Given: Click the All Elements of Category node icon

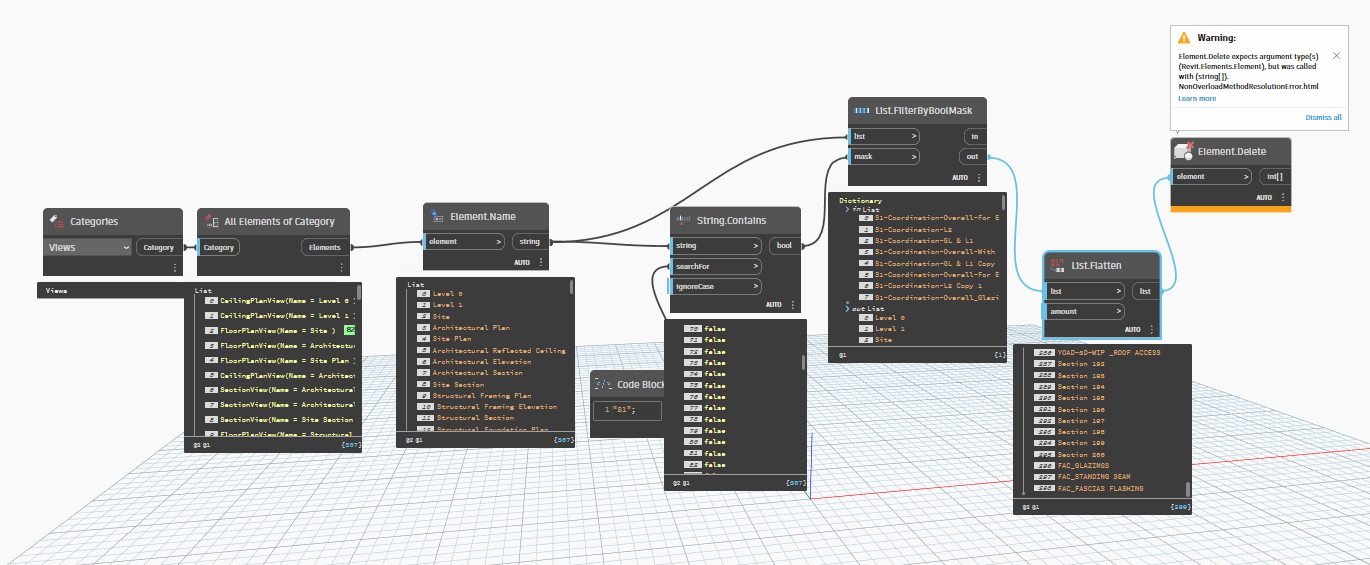Looking at the screenshot, I should (210, 221).
